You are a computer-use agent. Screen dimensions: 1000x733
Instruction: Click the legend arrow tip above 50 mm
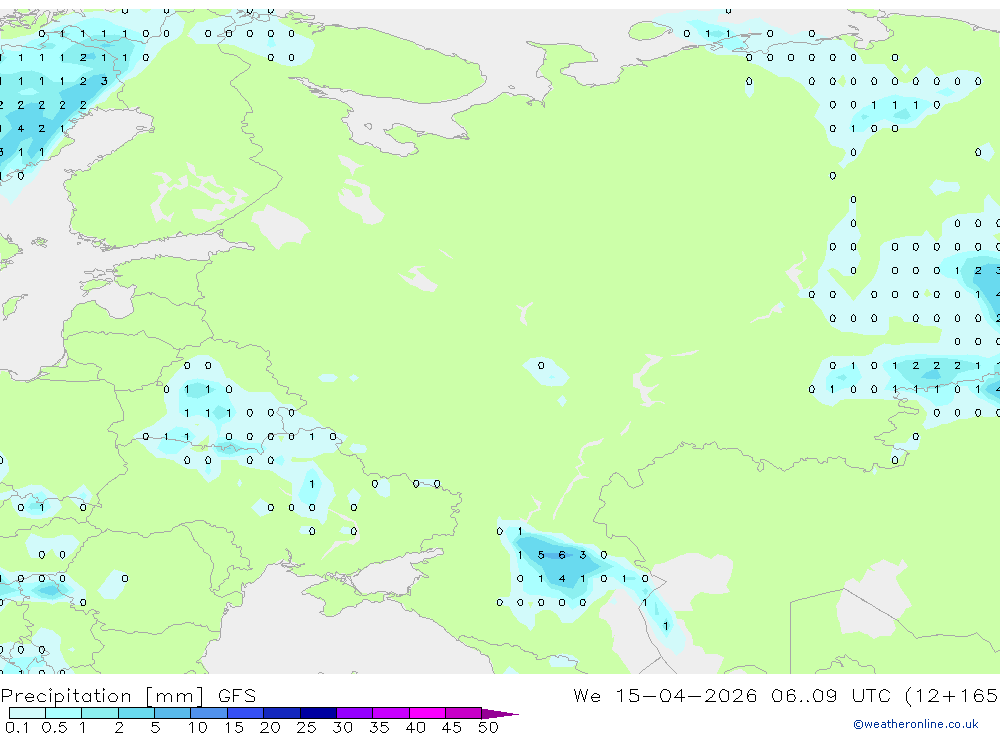tap(501, 714)
